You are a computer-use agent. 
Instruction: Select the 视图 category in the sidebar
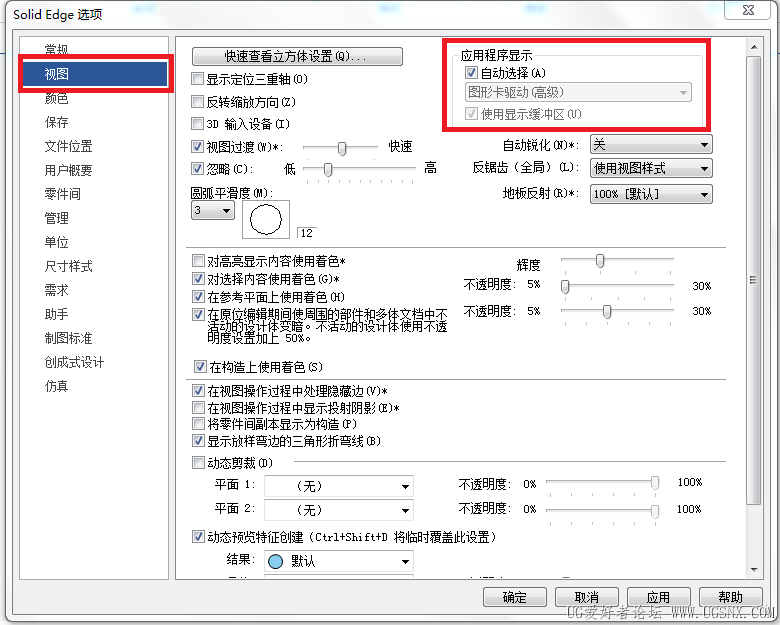pyautogui.click(x=95, y=74)
